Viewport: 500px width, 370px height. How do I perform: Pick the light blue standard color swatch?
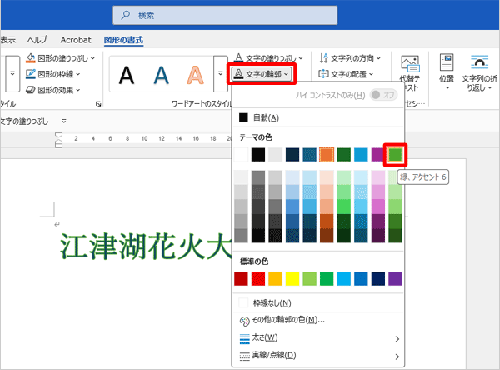tap(344, 279)
